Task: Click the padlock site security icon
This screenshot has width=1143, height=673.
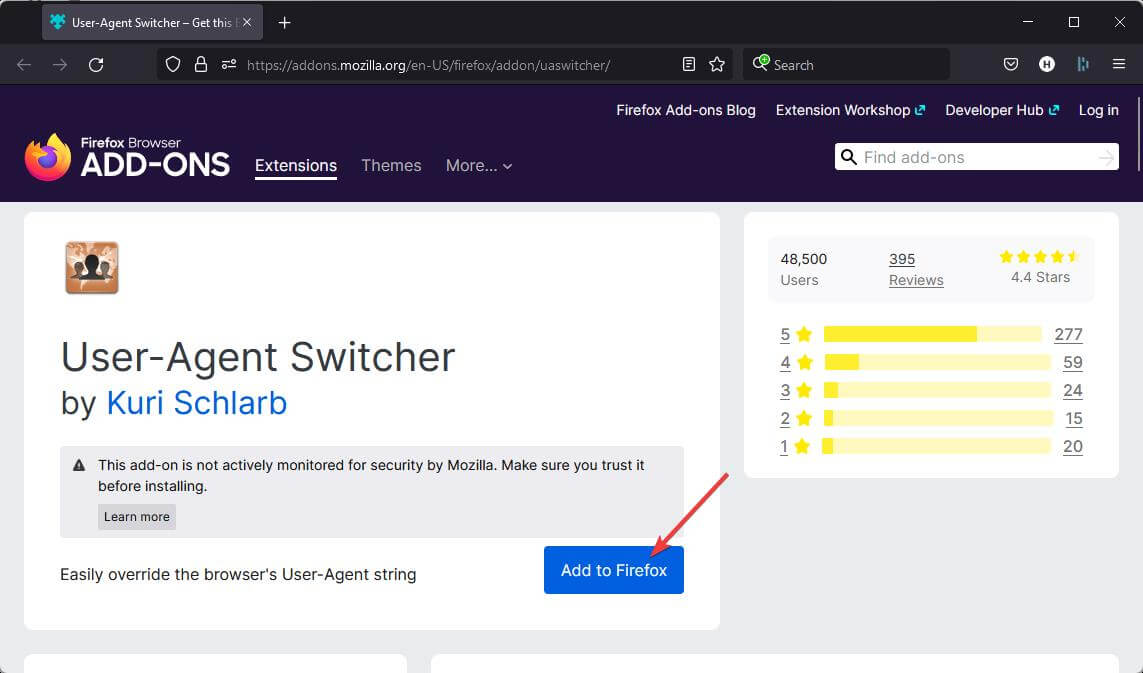Action: [200, 65]
